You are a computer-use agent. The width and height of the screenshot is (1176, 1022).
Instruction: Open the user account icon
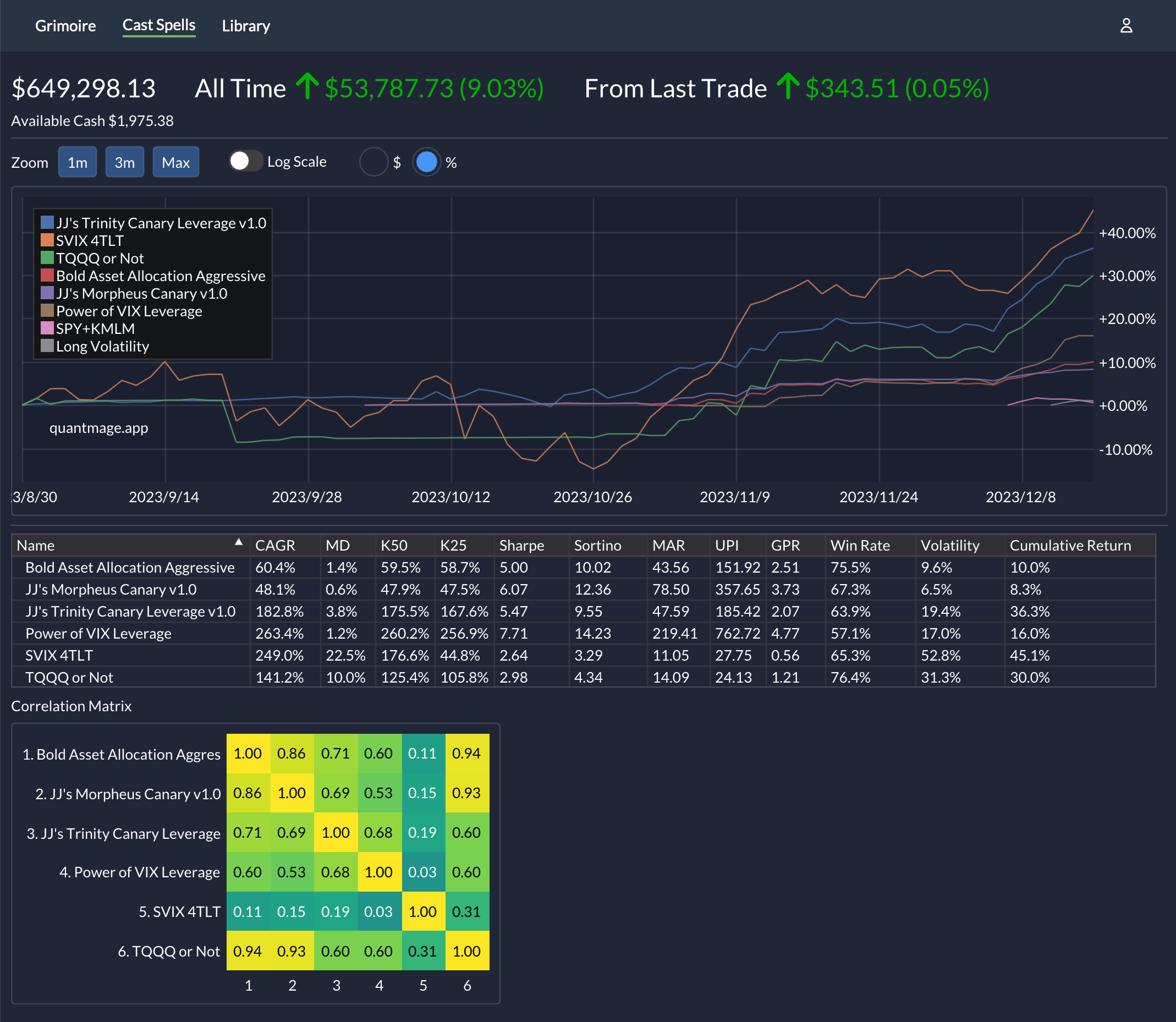click(x=1126, y=26)
